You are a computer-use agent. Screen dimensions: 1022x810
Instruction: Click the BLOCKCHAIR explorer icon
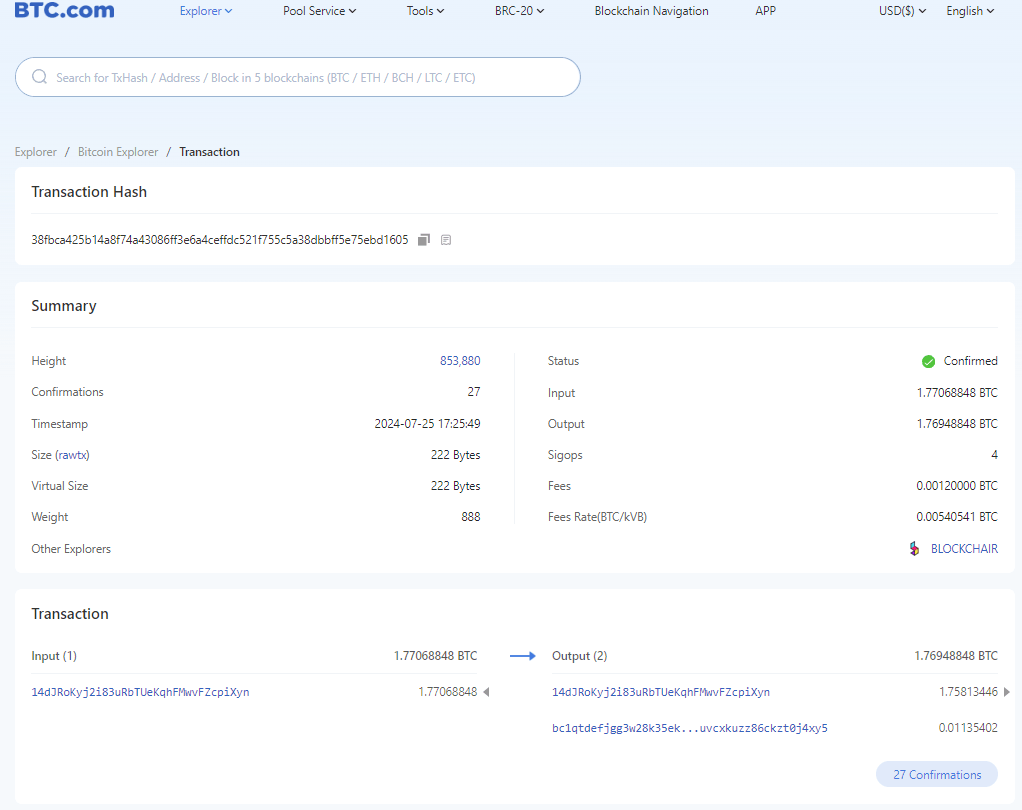click(913, 548)
